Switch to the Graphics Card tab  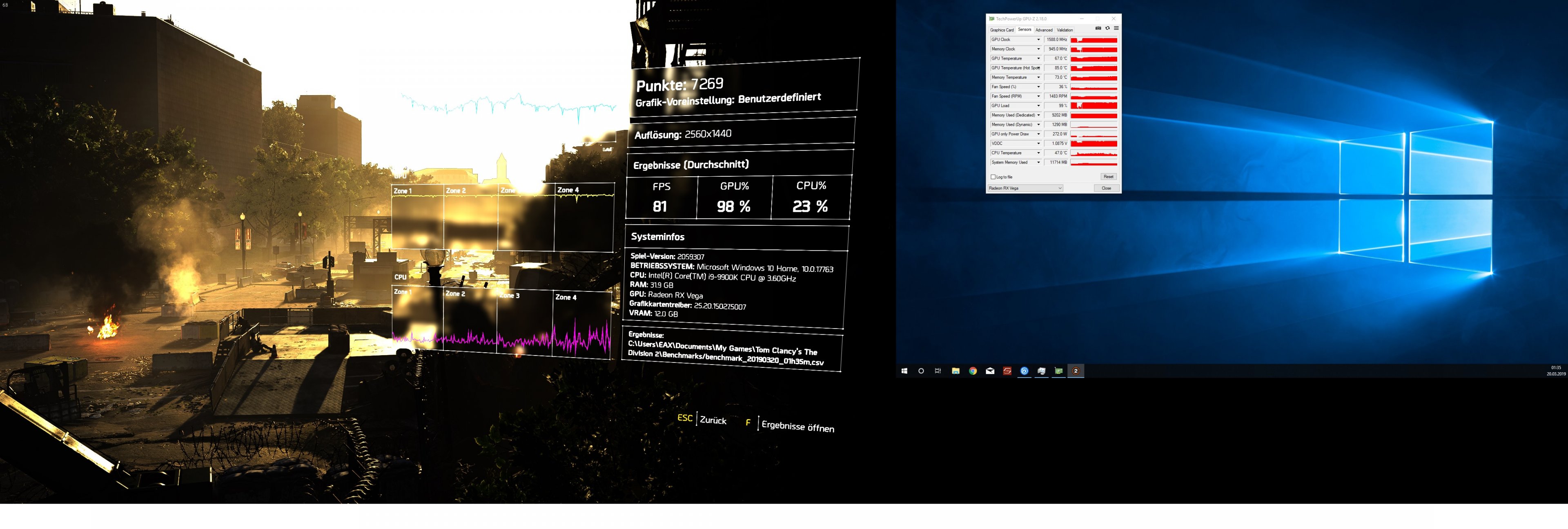tap(1001, 30)
